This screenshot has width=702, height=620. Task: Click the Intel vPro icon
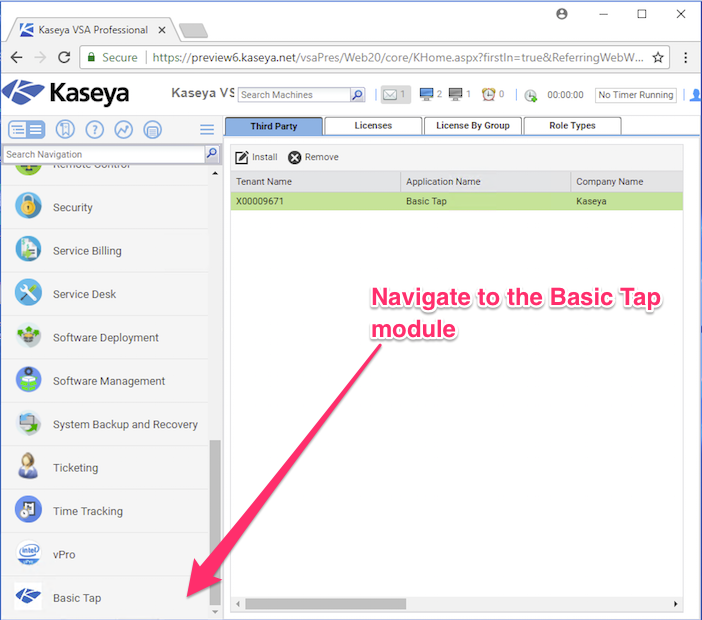click(x=28, y=553)
